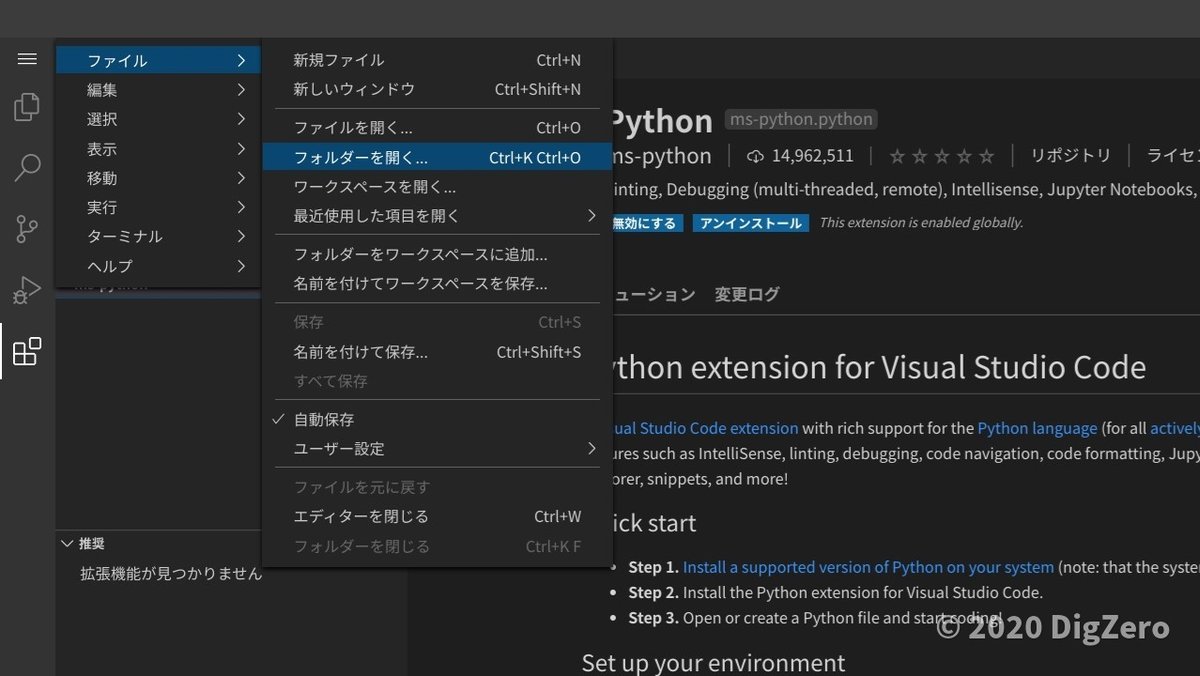
Task: Open the Explorer view icon
Action: pyautogui.click(x=27, y=107)
